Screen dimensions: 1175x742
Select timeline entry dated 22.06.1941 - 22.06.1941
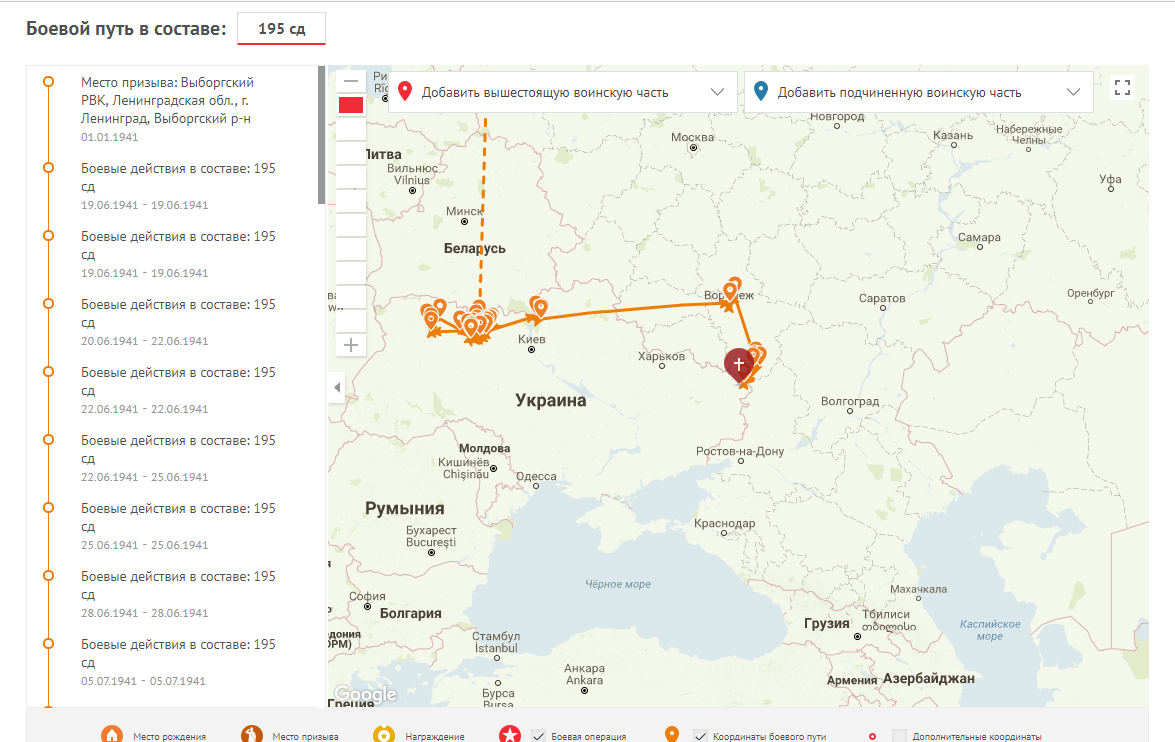pos(177,390)
